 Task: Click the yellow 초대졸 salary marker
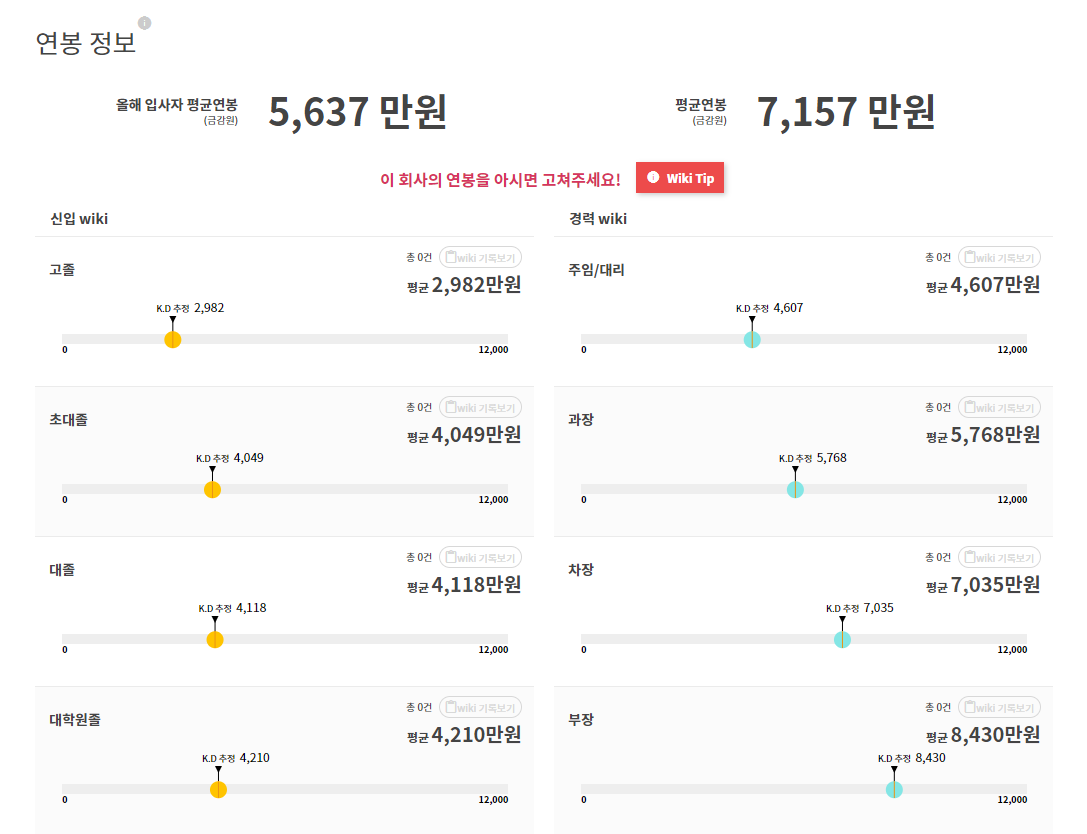[212, 489]
